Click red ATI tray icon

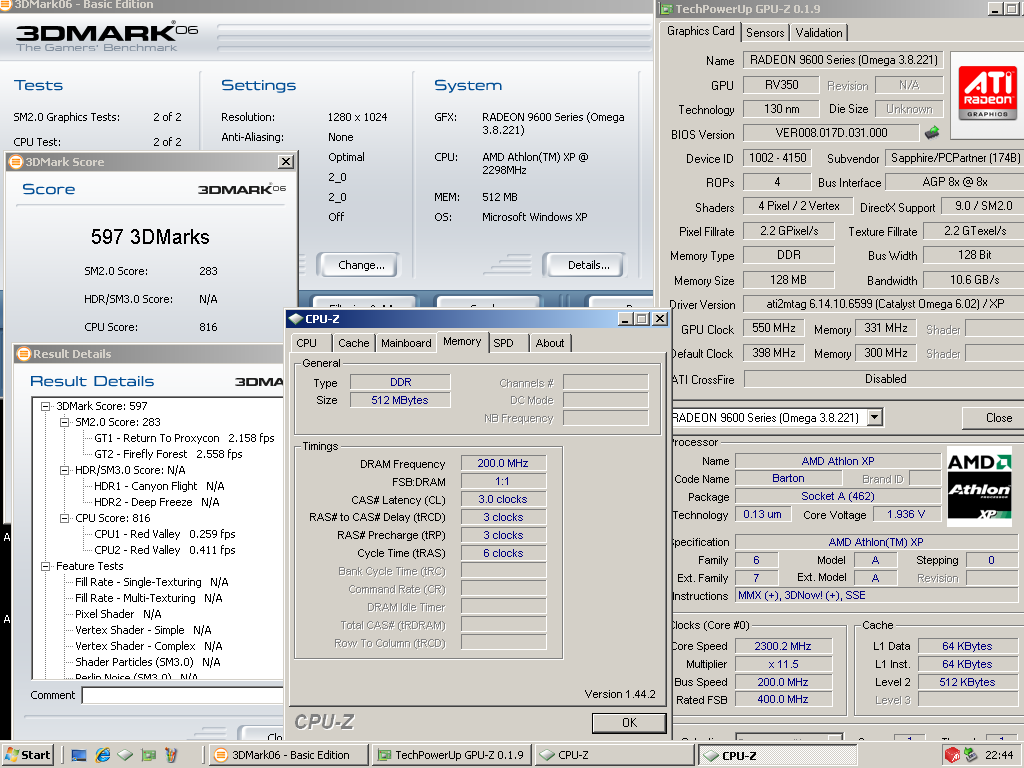click(x=952, y=756)
